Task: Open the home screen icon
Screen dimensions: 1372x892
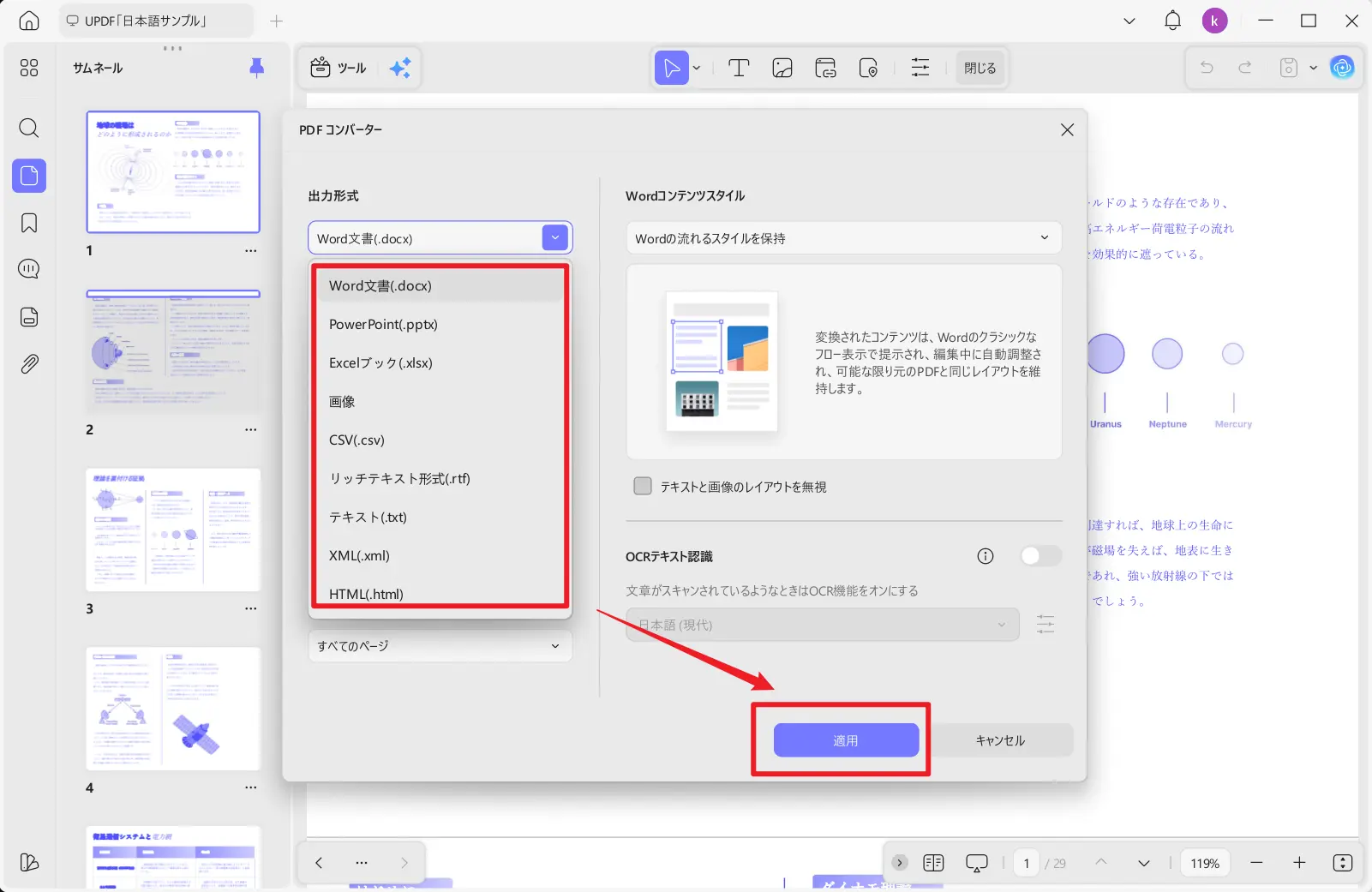Action: point(29,21)
